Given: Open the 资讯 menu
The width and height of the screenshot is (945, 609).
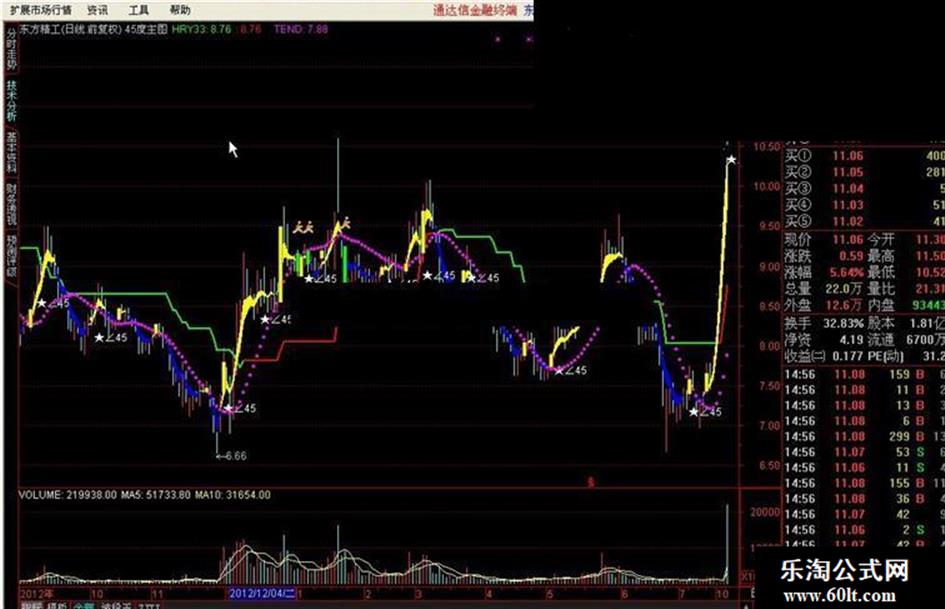Looking at the screenshot, I should tap(98, 10).
